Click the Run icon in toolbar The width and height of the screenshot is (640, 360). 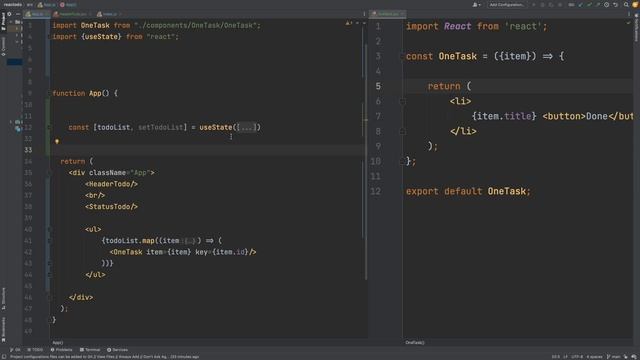pos(534,4)
